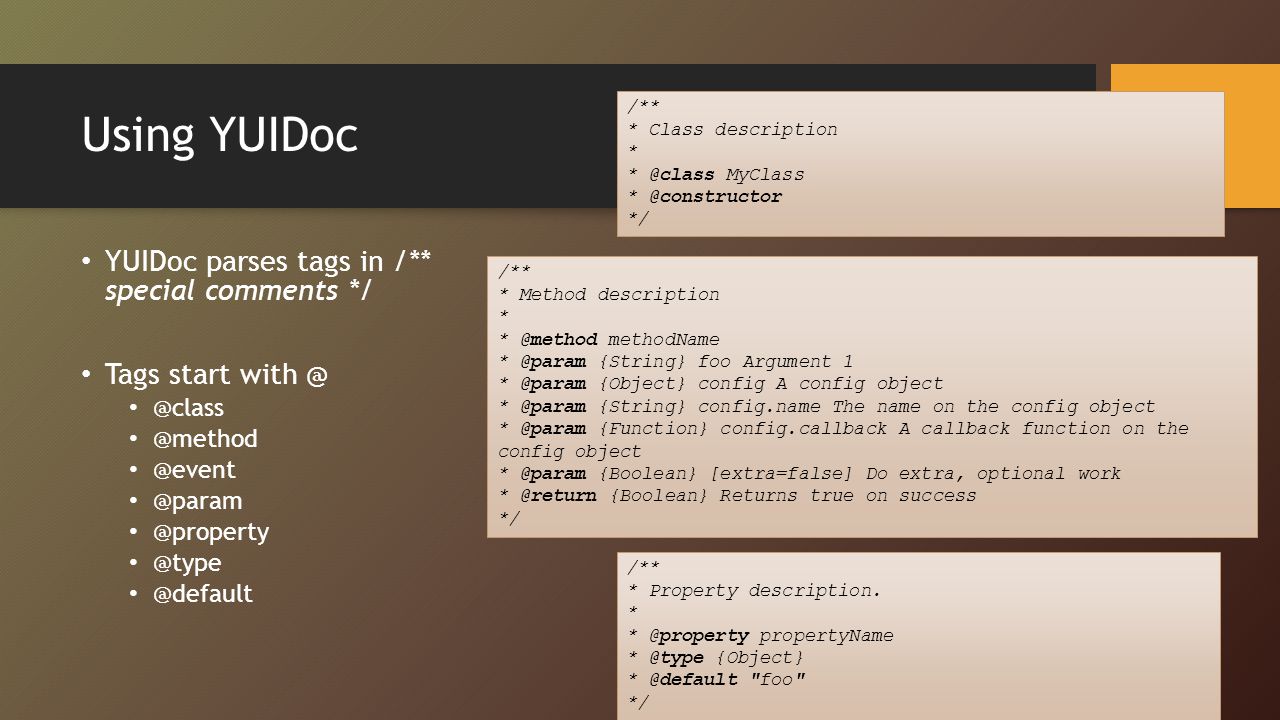This screenshot has width=1280, height=720.
Task: Select the '@param {String} config.name' code line
Action: 827,406
